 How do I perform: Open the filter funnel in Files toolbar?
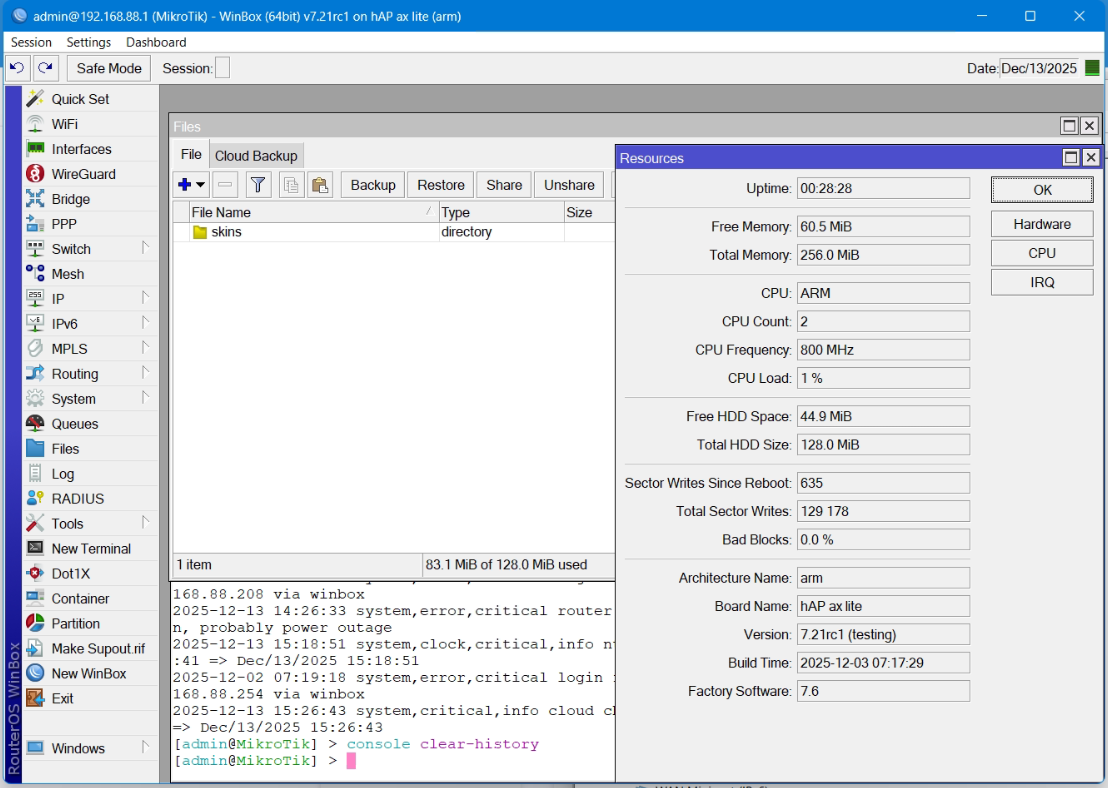(258, 185)
